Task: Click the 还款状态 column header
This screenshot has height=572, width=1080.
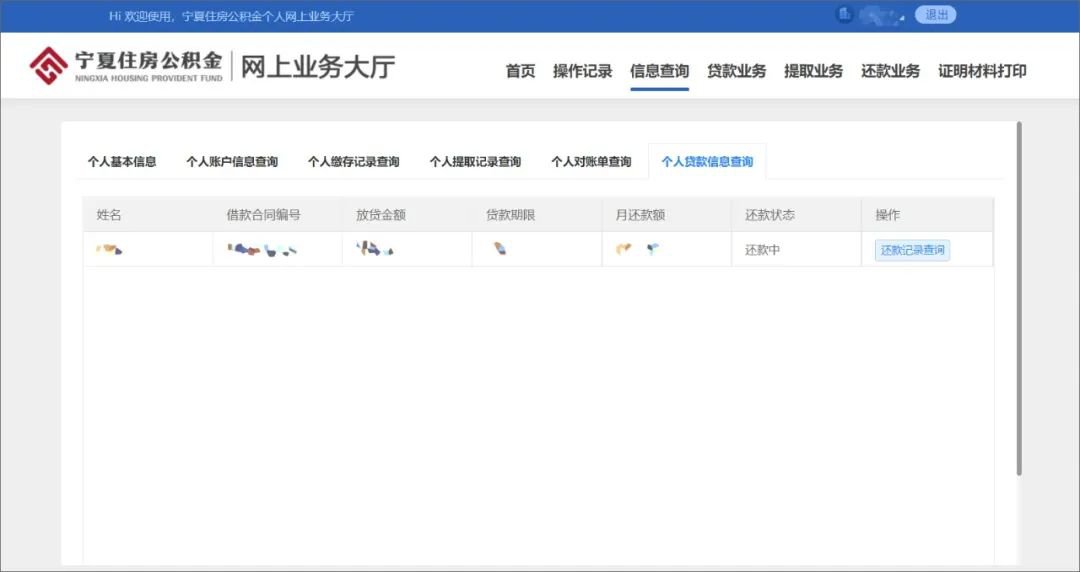Action: point(770,215)
